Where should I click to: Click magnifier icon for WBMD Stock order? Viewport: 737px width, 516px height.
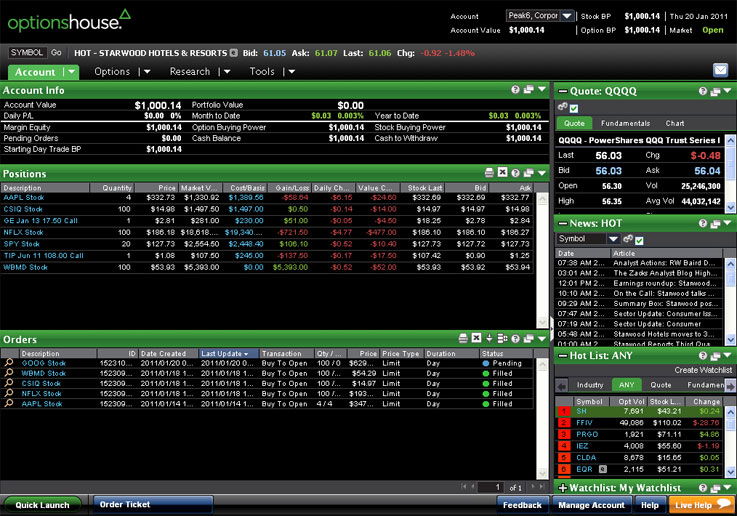point(9,373)
